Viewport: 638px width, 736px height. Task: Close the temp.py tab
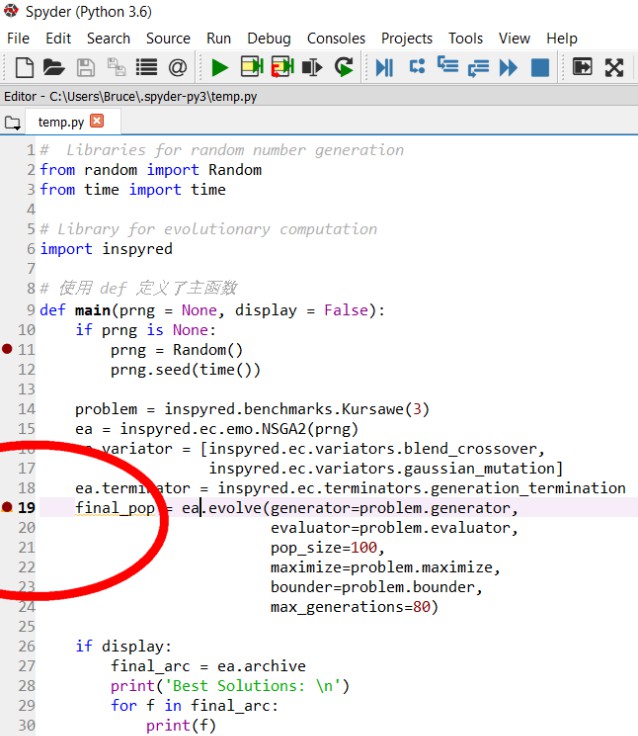coord(97,121)
